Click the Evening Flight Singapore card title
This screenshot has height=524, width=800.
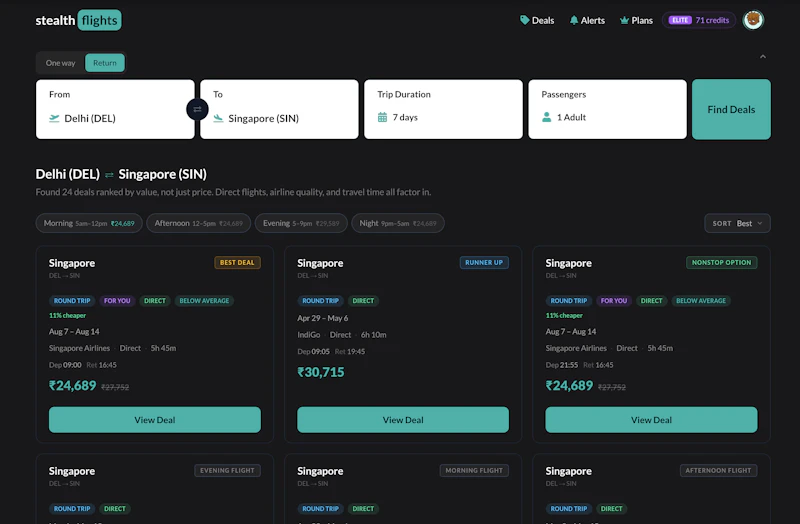[x=72, y=471]
